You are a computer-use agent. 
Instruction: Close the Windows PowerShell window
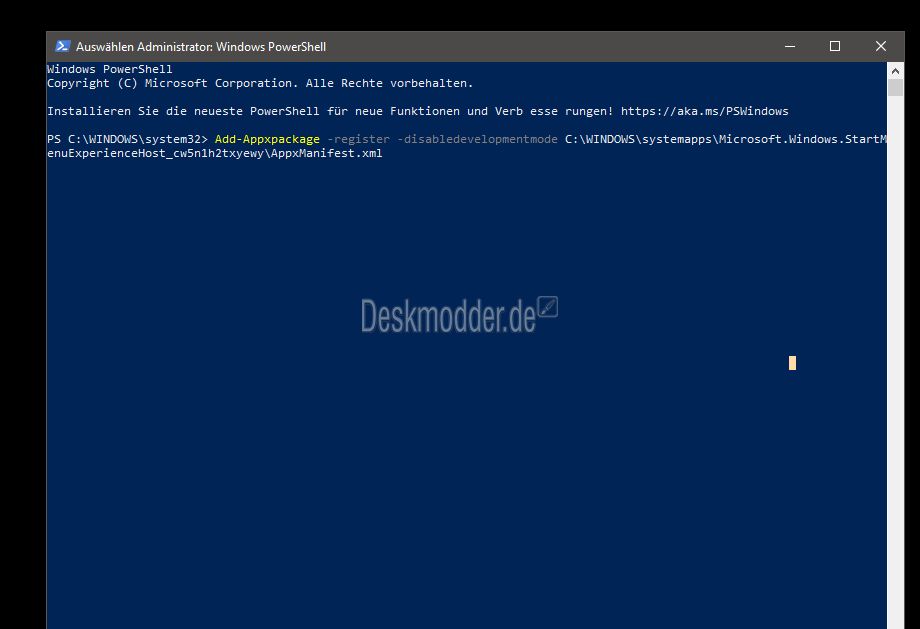coord(881,46)
